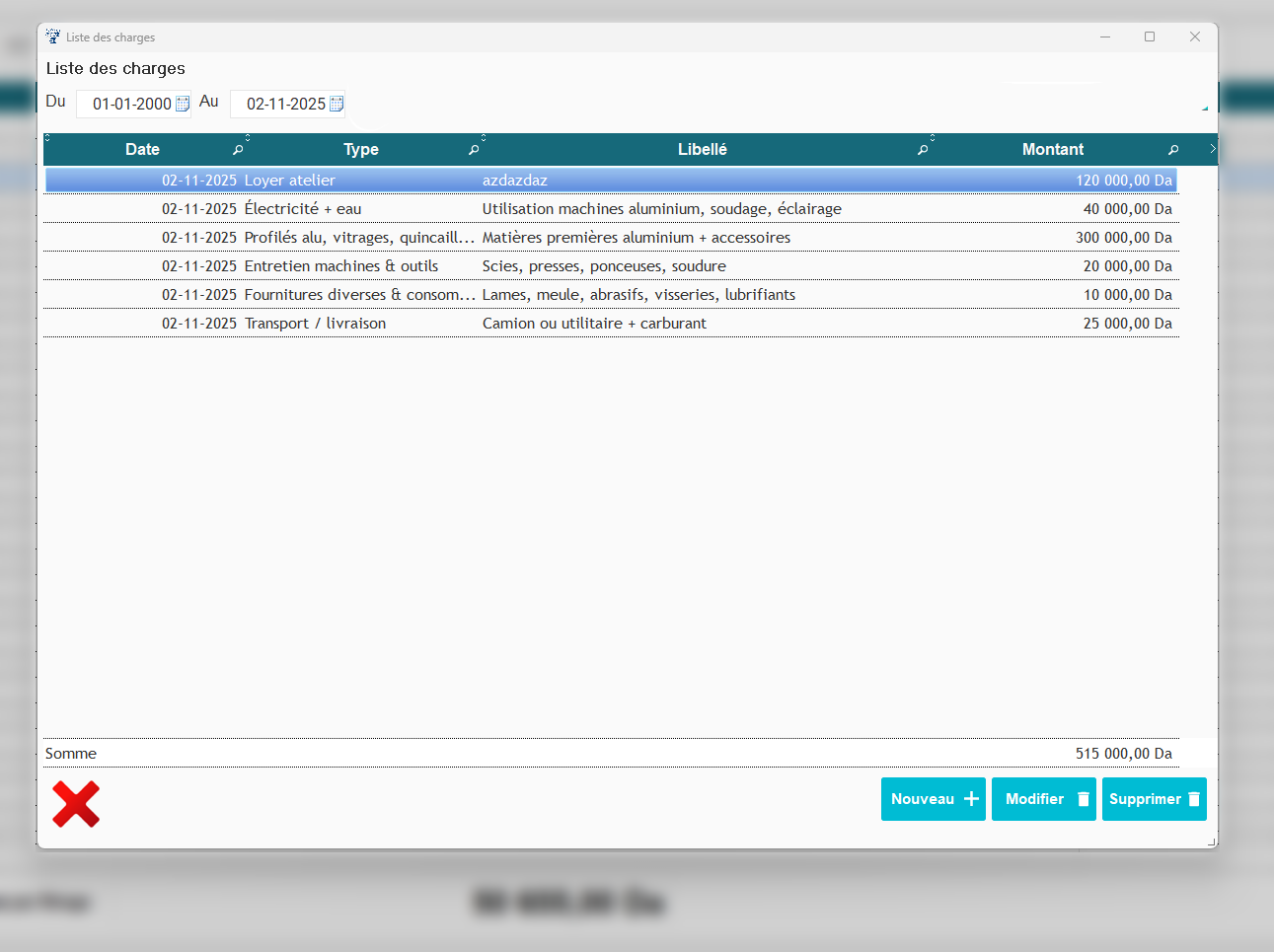This screenshot has height=952, width=1274.
Task: Open the calendar picker for the Au date
Action: point(337,104)
